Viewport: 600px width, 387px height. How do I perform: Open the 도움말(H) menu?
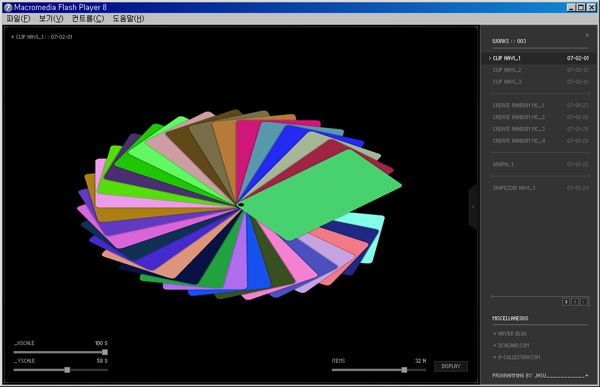(128, 18)
